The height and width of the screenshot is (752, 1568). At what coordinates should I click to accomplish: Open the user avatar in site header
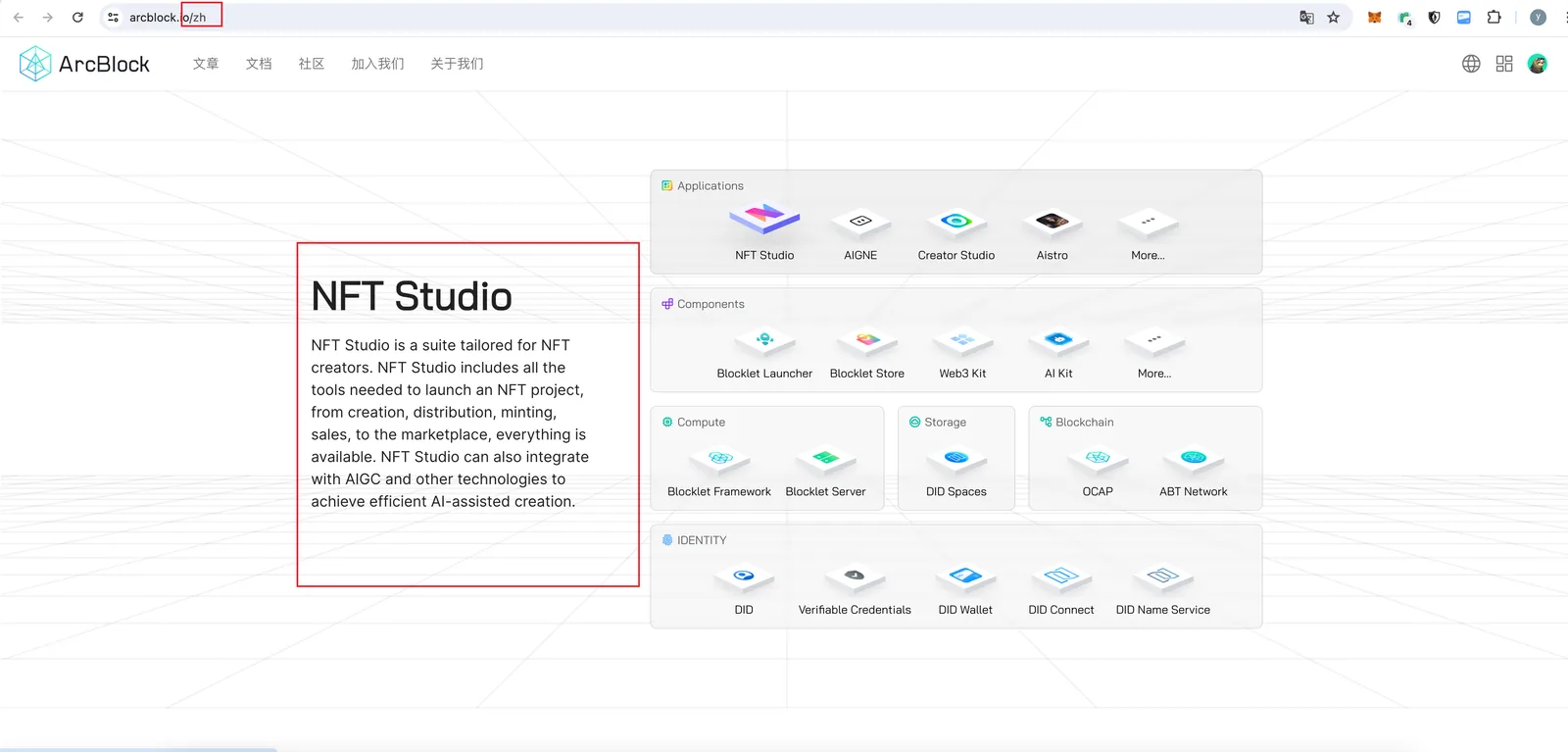pos(1538,64)
